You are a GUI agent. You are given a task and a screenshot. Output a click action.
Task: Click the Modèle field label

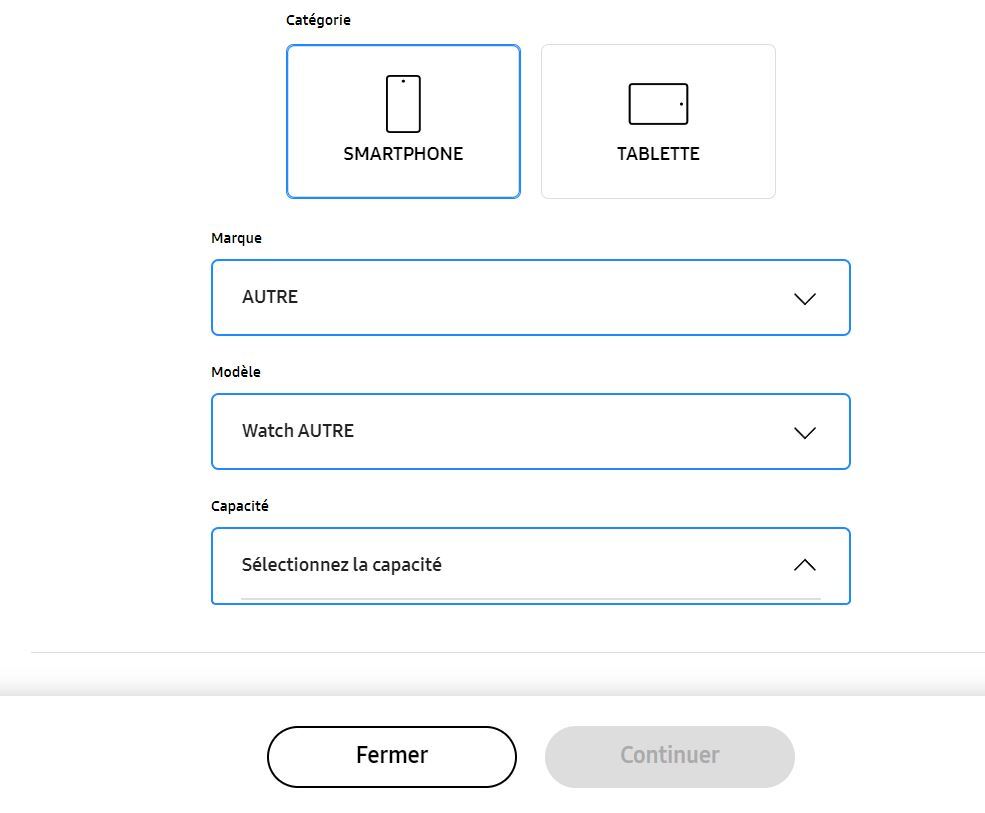click(x=236, y=372)
